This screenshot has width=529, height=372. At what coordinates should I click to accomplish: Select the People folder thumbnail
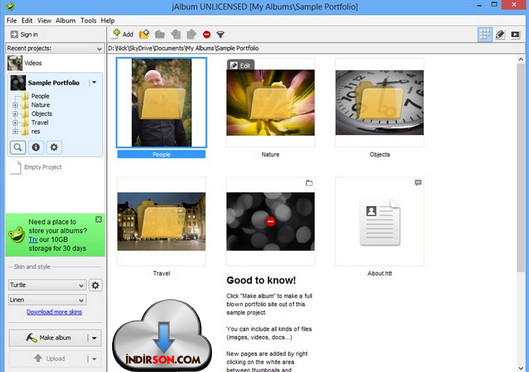pos(161,103)
